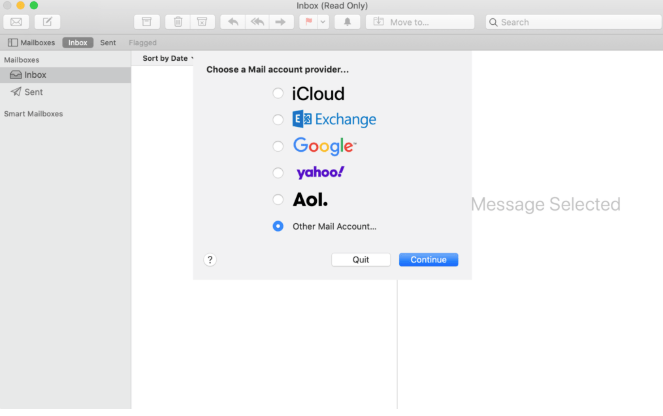Click the Quit button

point(361,260)
